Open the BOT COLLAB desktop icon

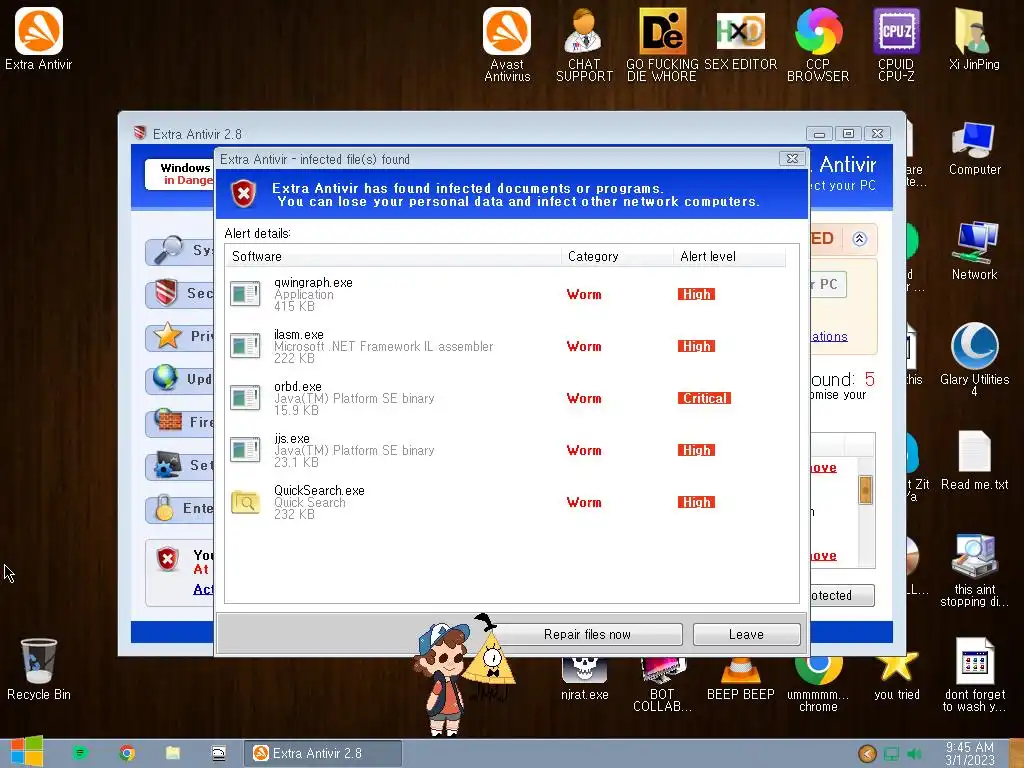(662, 684)
